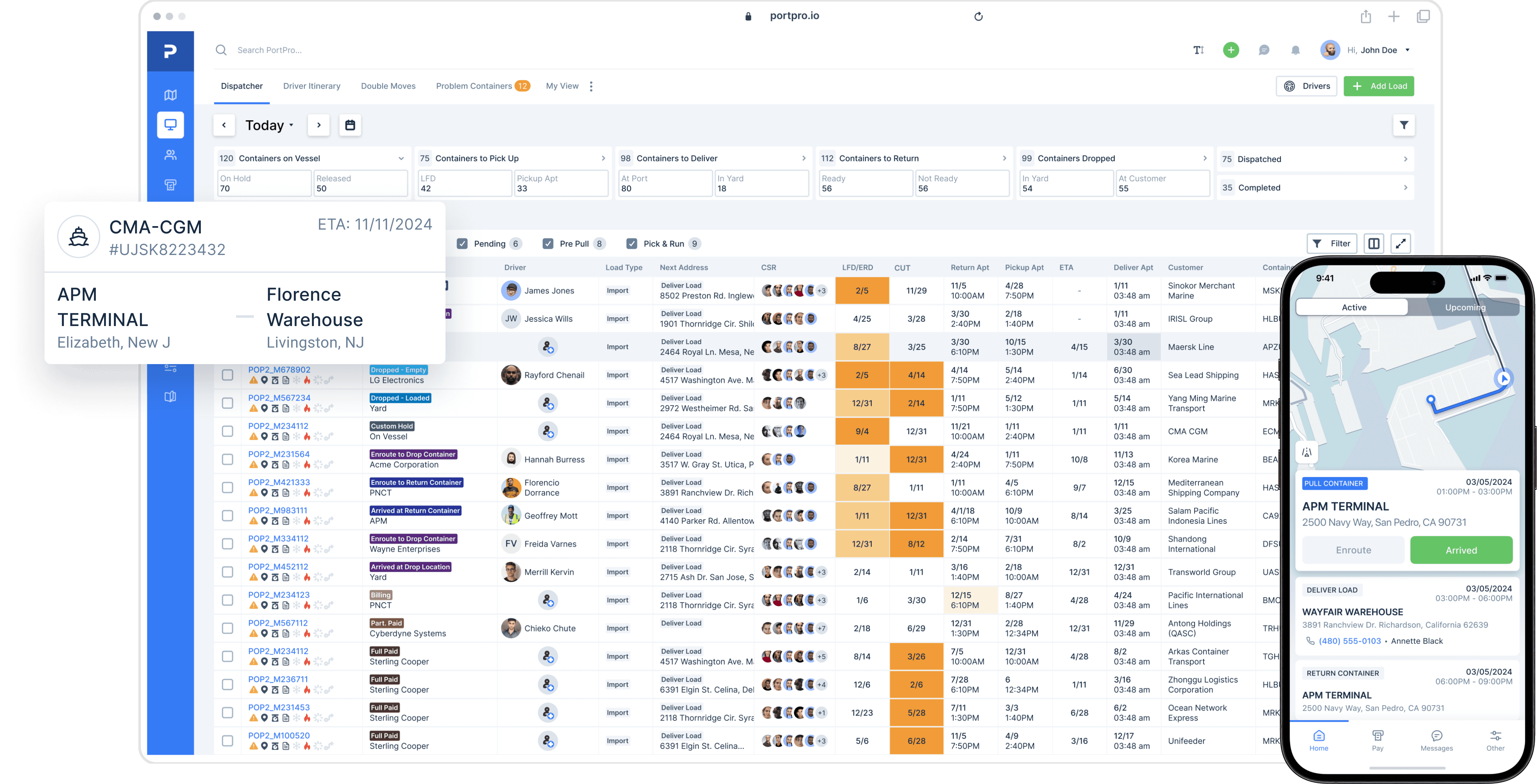Viewport: 1537px width, 784px height.
Task: Open the billing/receipt icon in the sidebar
Action: pos(171,185)
